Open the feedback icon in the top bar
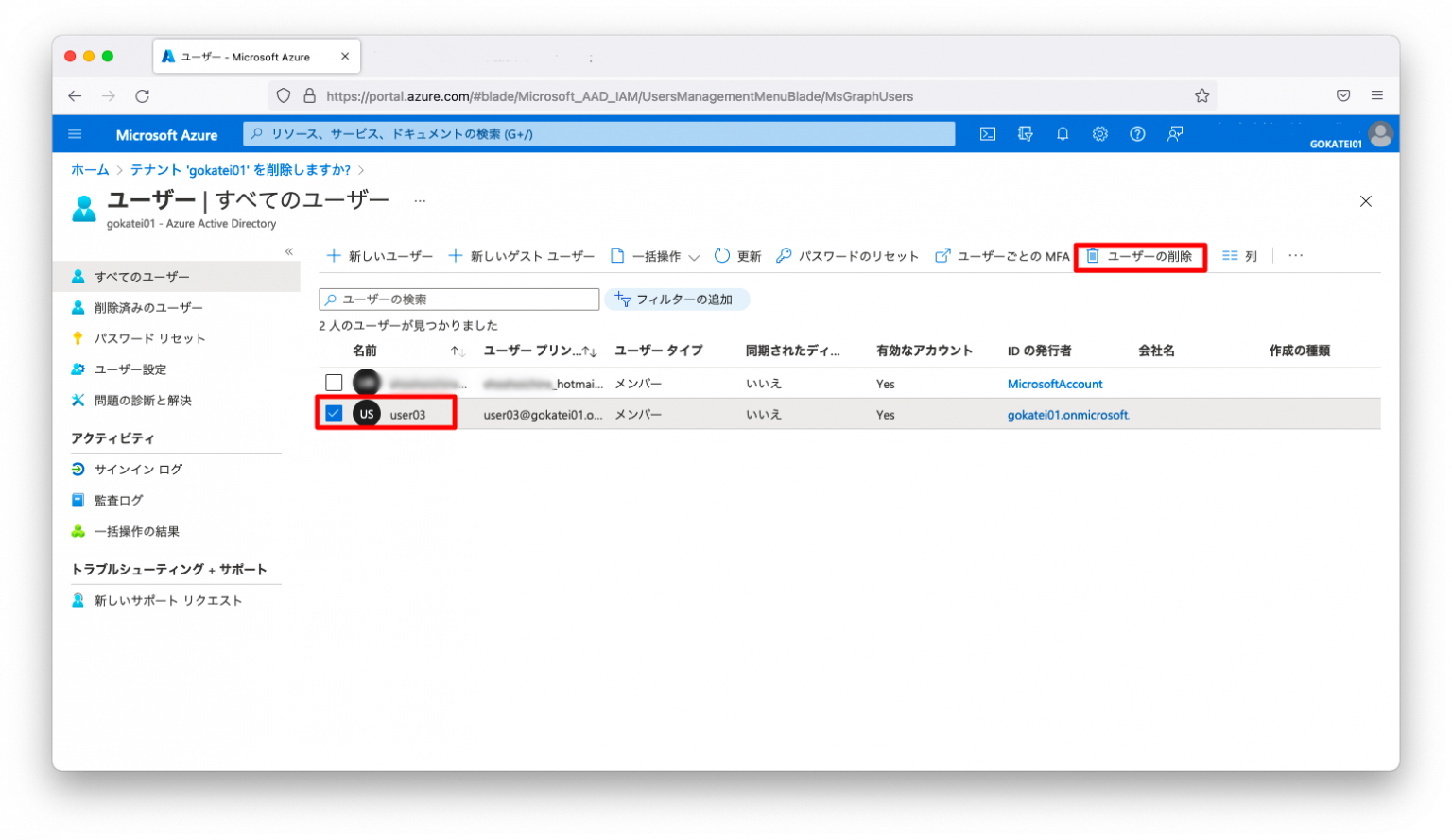1452x840 pixels. click(x=1175, y=133)
